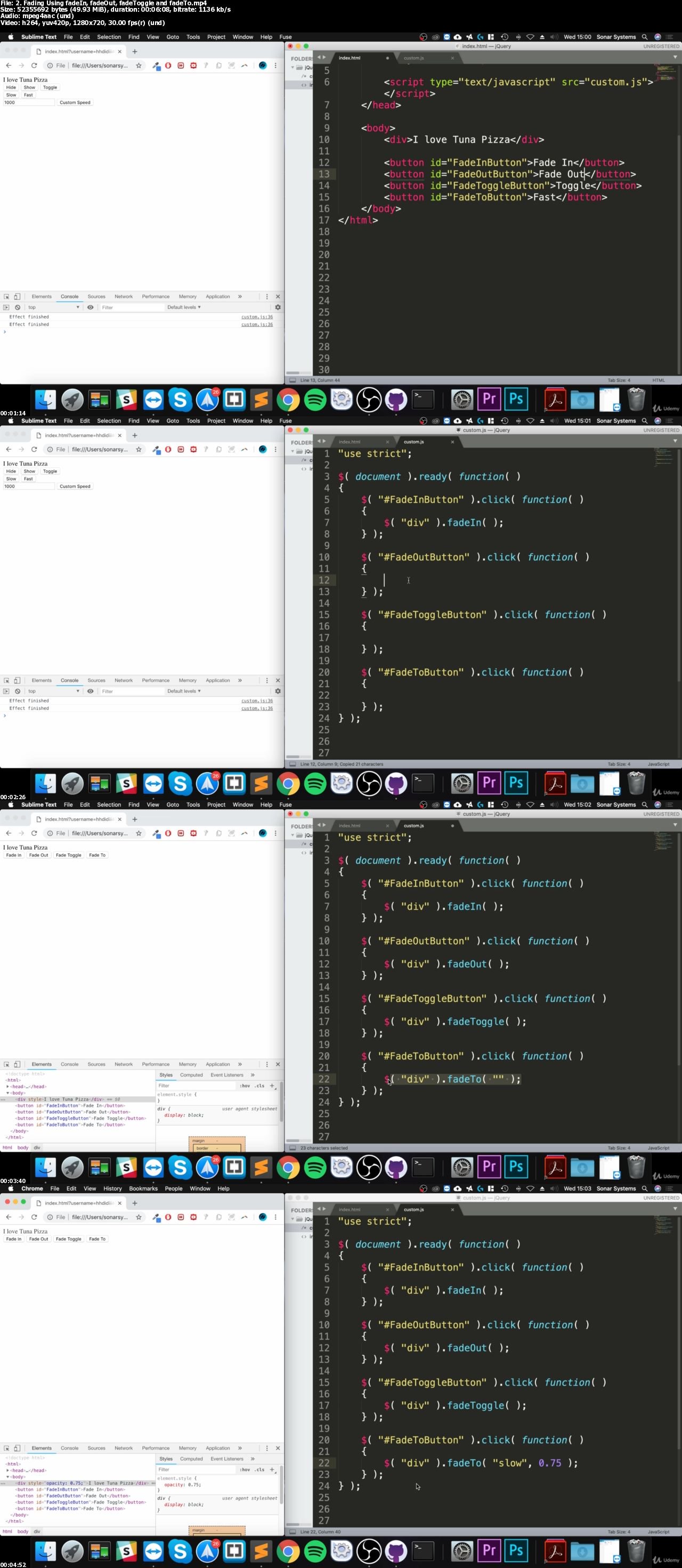The image size is (682, 1568).
Task: Click Custom Speed button in 00:01:14 frame
Action: click(x=75, y=102)
